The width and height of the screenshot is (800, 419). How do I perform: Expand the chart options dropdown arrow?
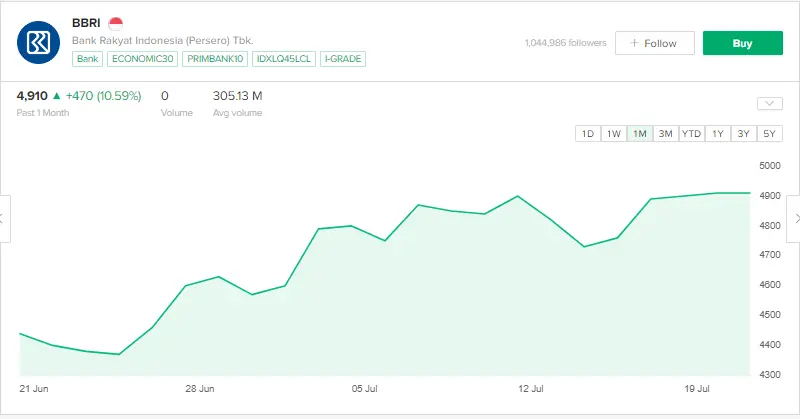(x=769, y=103)
